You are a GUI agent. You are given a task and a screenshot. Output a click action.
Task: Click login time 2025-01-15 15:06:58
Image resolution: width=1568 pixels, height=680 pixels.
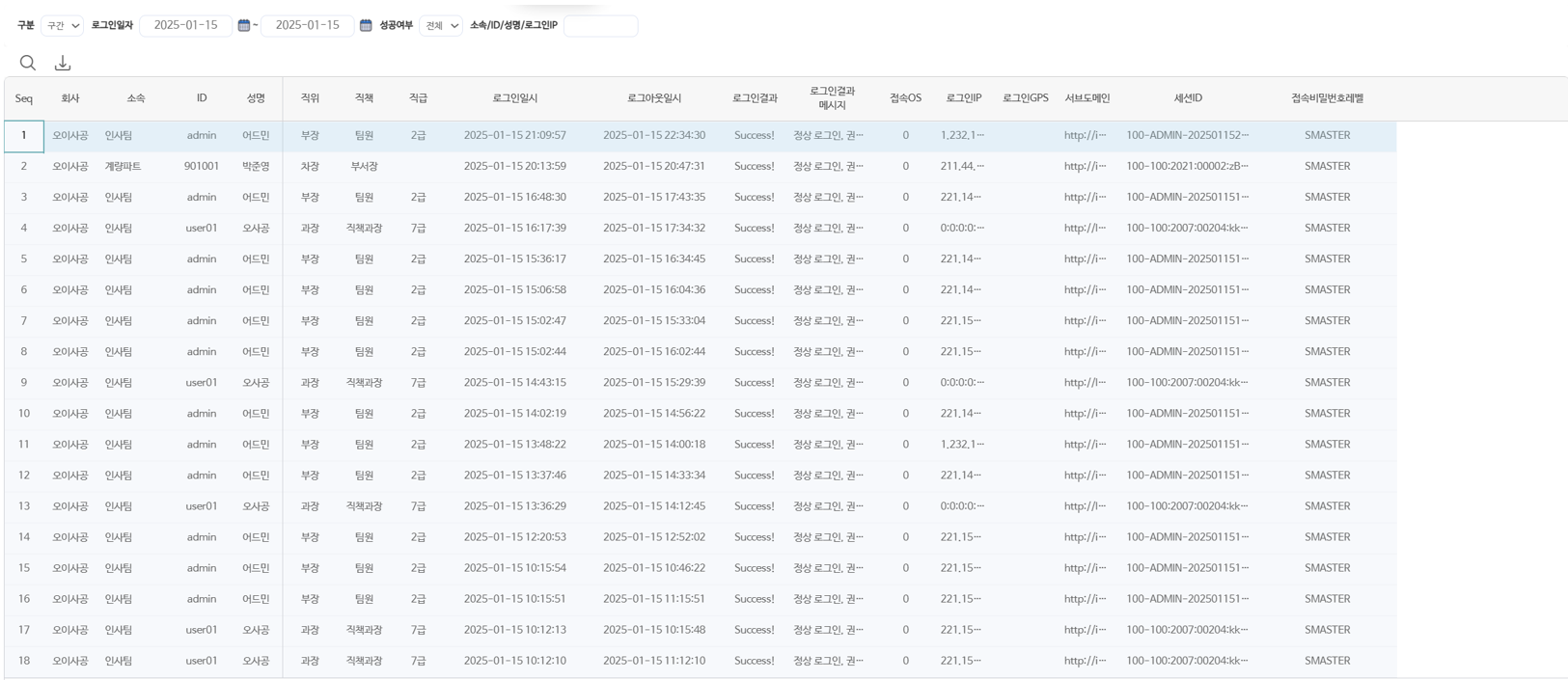click(515, 290)
